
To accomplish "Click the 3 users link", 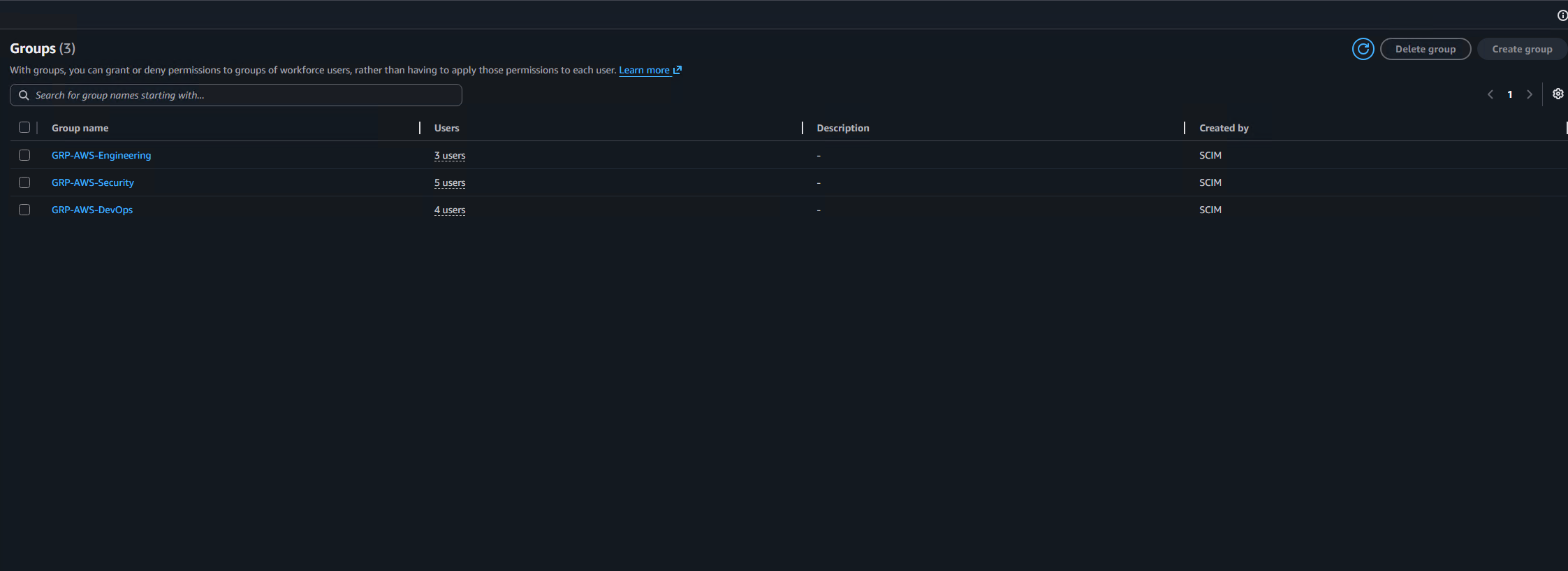I will tap(450, 155).
